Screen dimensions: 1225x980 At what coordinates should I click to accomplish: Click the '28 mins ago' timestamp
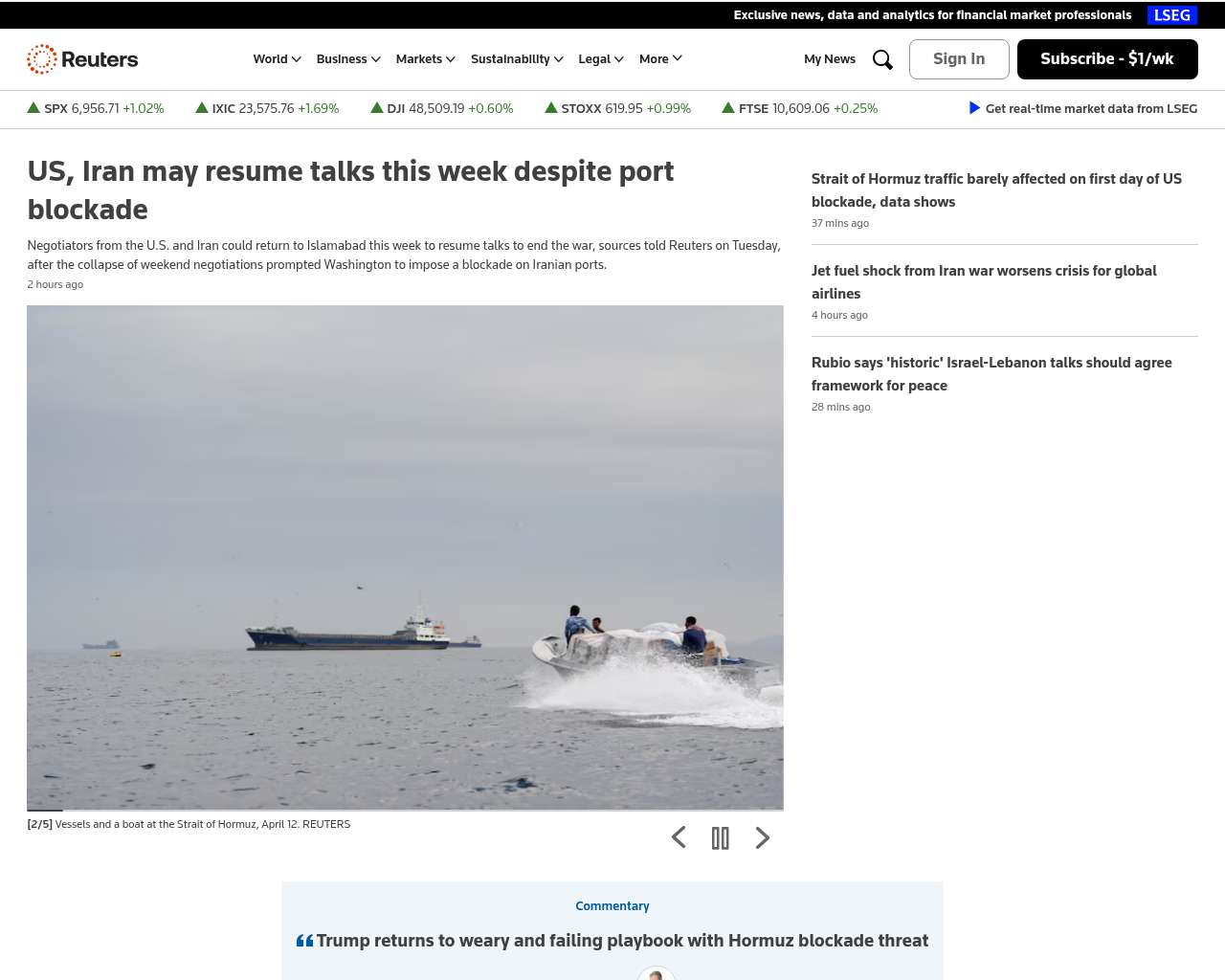click(841, 408)
